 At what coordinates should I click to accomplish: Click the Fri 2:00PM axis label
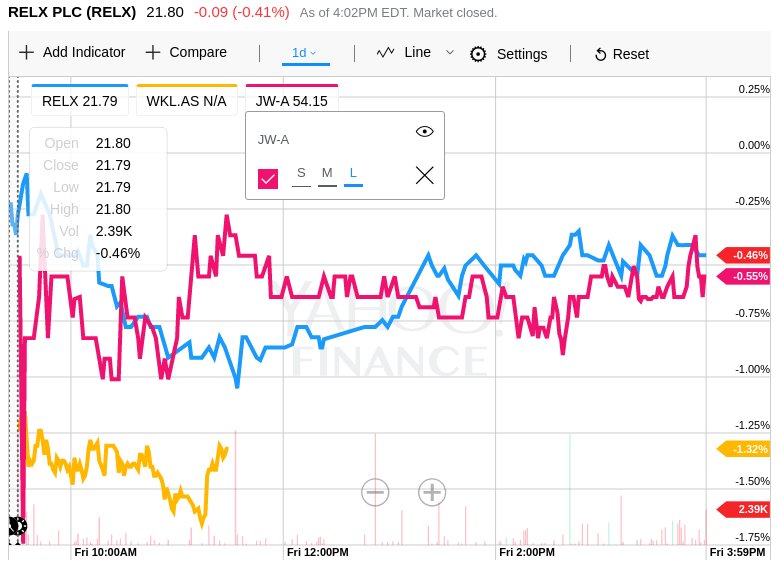click(527, 552)
